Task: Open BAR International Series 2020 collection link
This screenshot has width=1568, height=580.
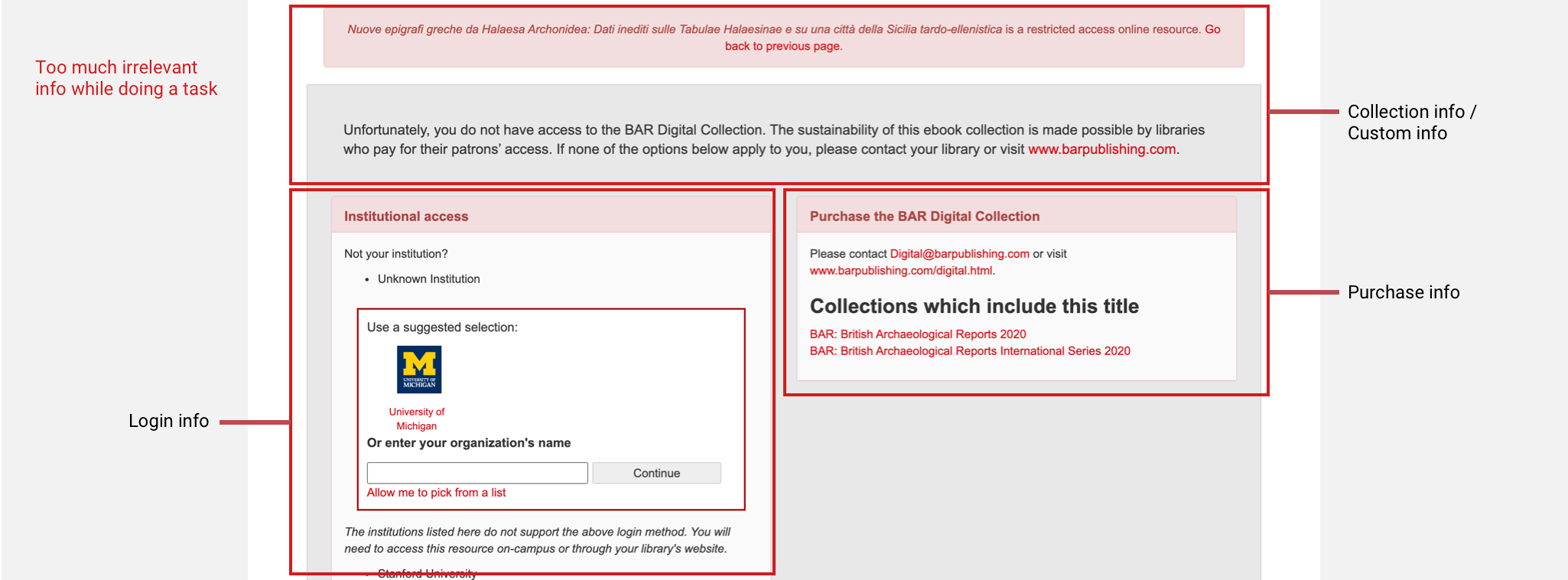Action: click(970, 351)
